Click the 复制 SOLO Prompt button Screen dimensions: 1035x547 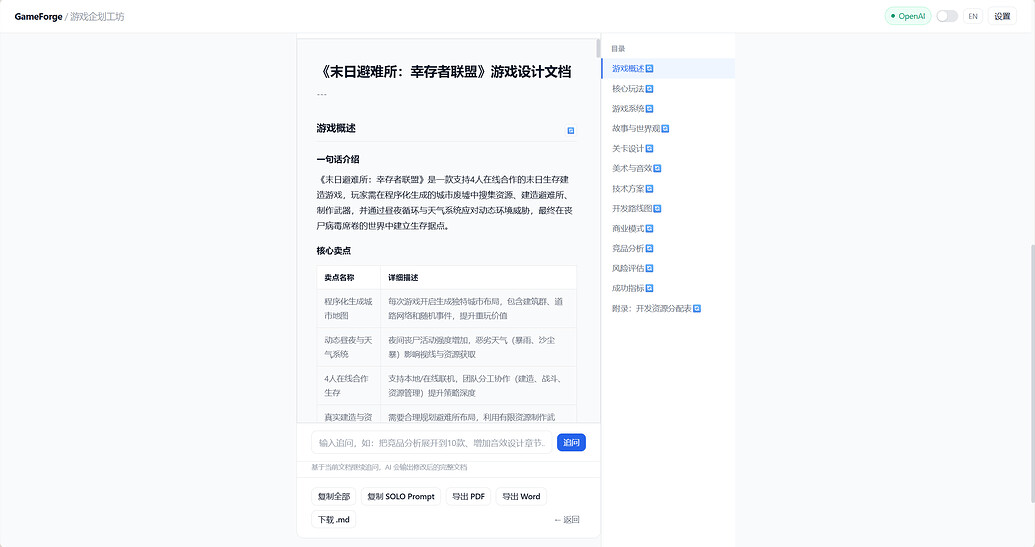click(x=400, y=496)
